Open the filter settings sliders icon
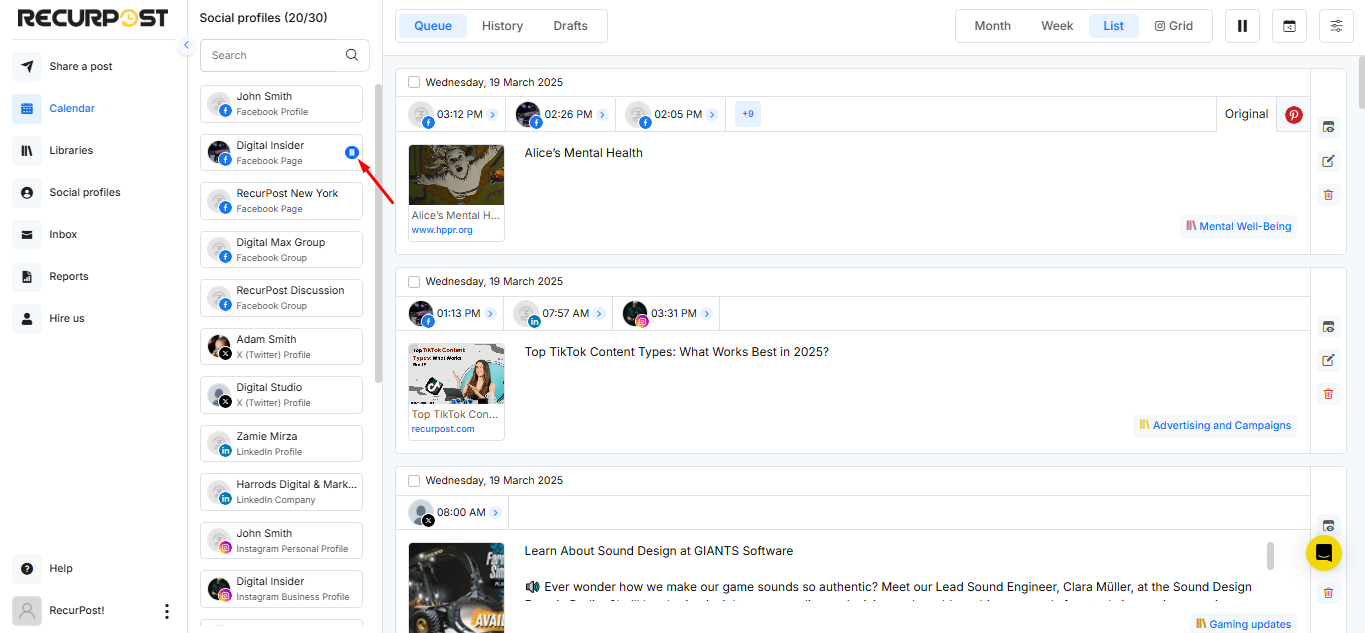Viewport: 1365px width, 633px height. pos(1336,26)
